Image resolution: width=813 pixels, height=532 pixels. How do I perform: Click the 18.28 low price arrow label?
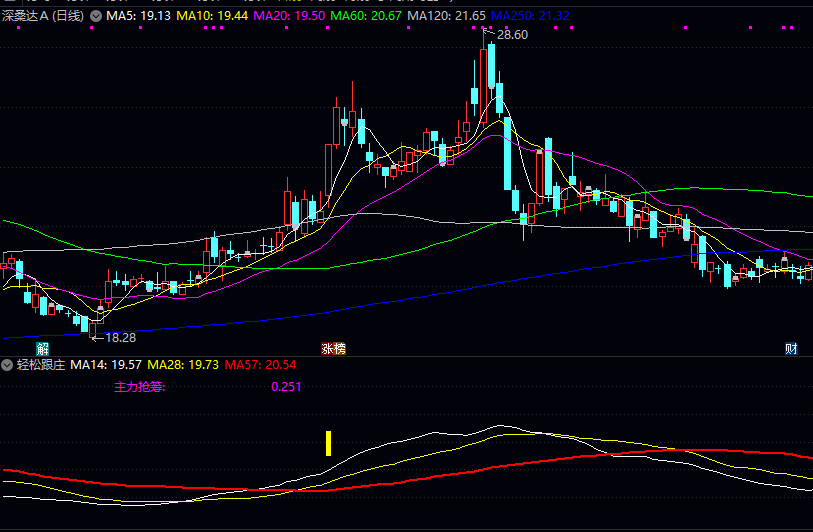119,338
